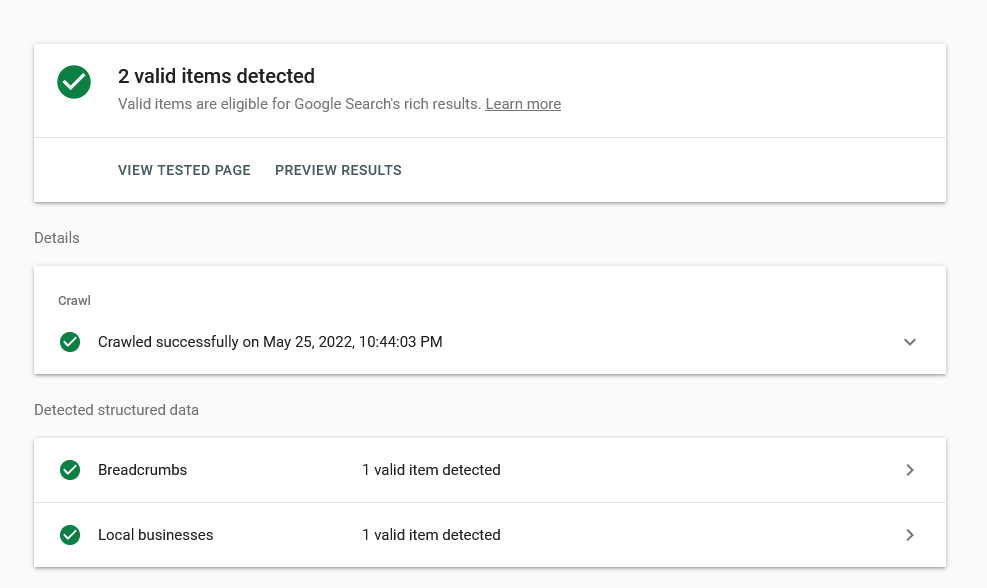987x588 pixels.
Task: Click the "2 valid items detected" heading
Action: 217,76
